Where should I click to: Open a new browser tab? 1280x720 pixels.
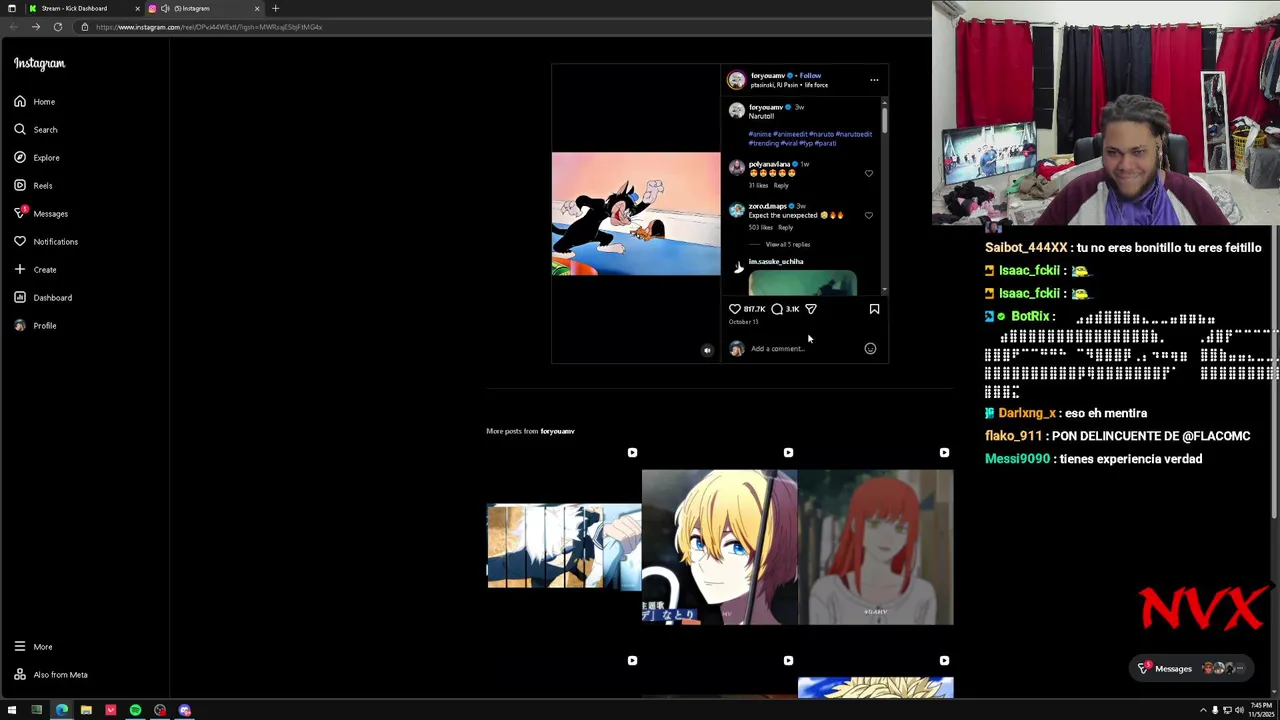point(276,8)
